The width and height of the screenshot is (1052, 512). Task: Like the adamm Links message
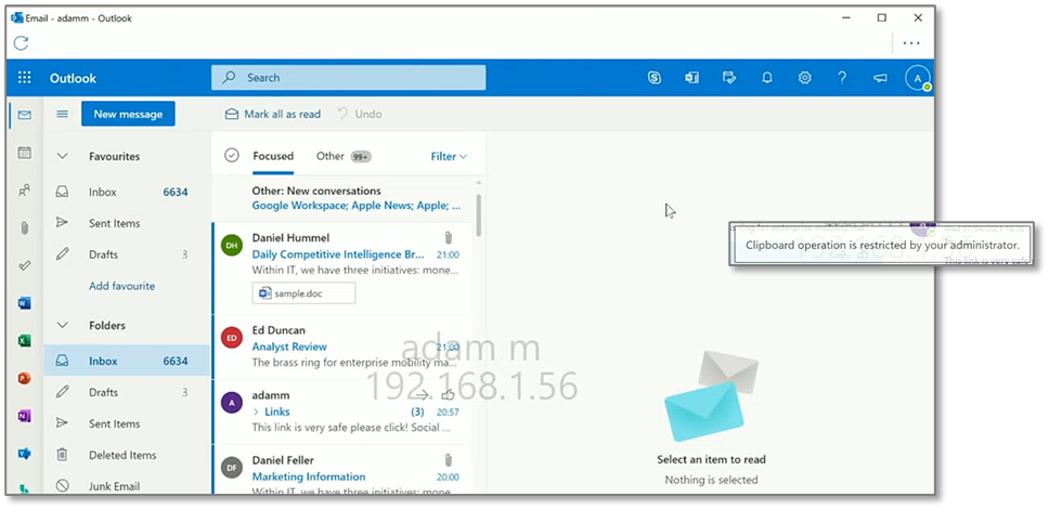pyautogui.click(x=447, y=396)
